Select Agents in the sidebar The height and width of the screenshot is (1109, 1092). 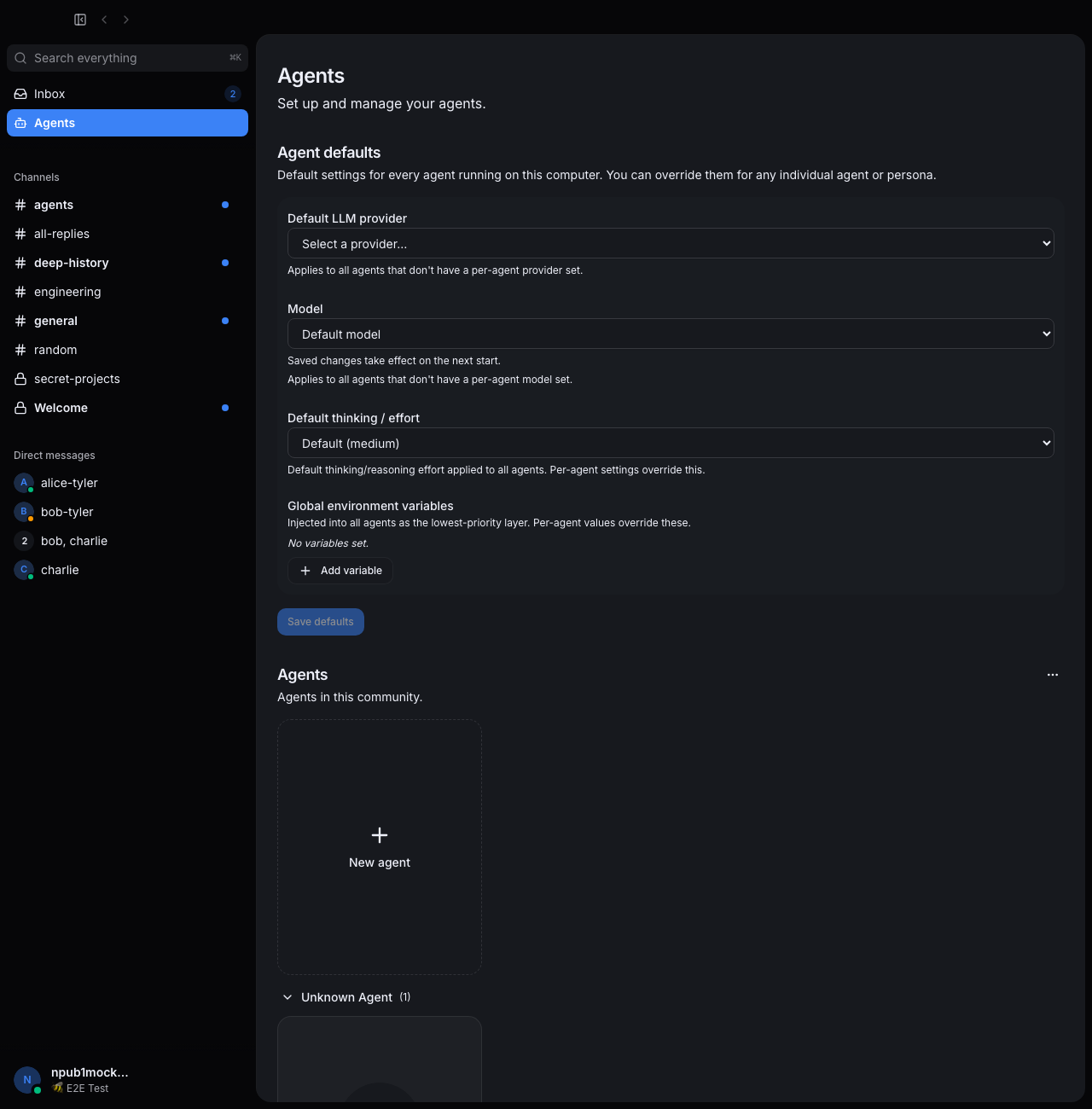127,123
